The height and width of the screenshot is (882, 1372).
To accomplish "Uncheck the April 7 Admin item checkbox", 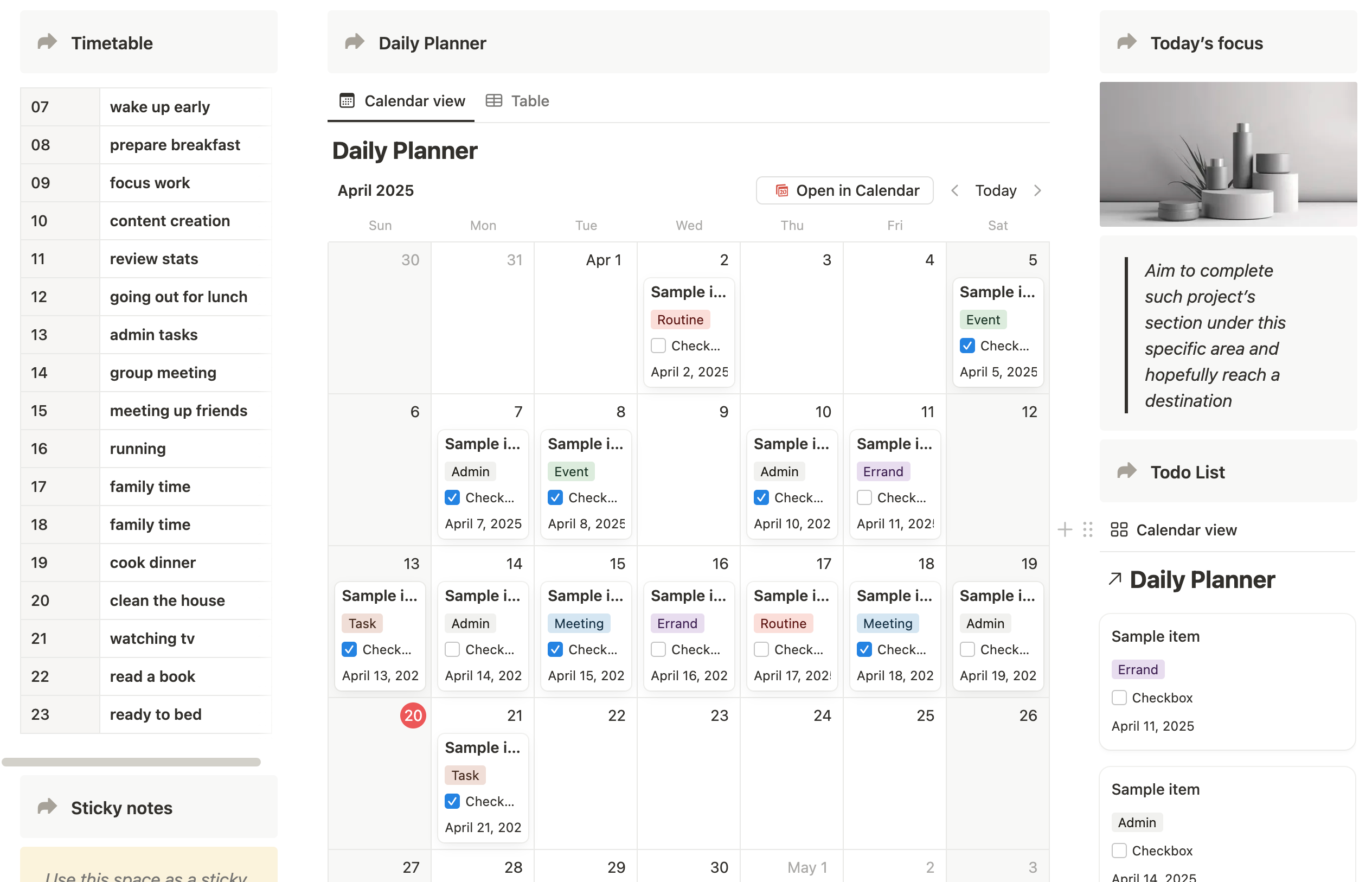I will tap(452, 498).
